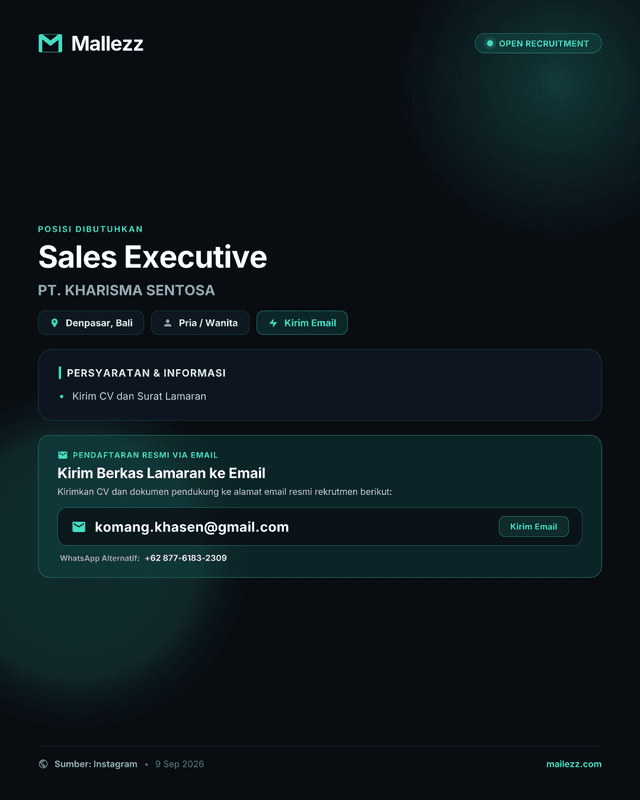Click the Kirim Email button in email box
Image resolution: width=640 pixels, height=800 pixels.
(533, 527)
